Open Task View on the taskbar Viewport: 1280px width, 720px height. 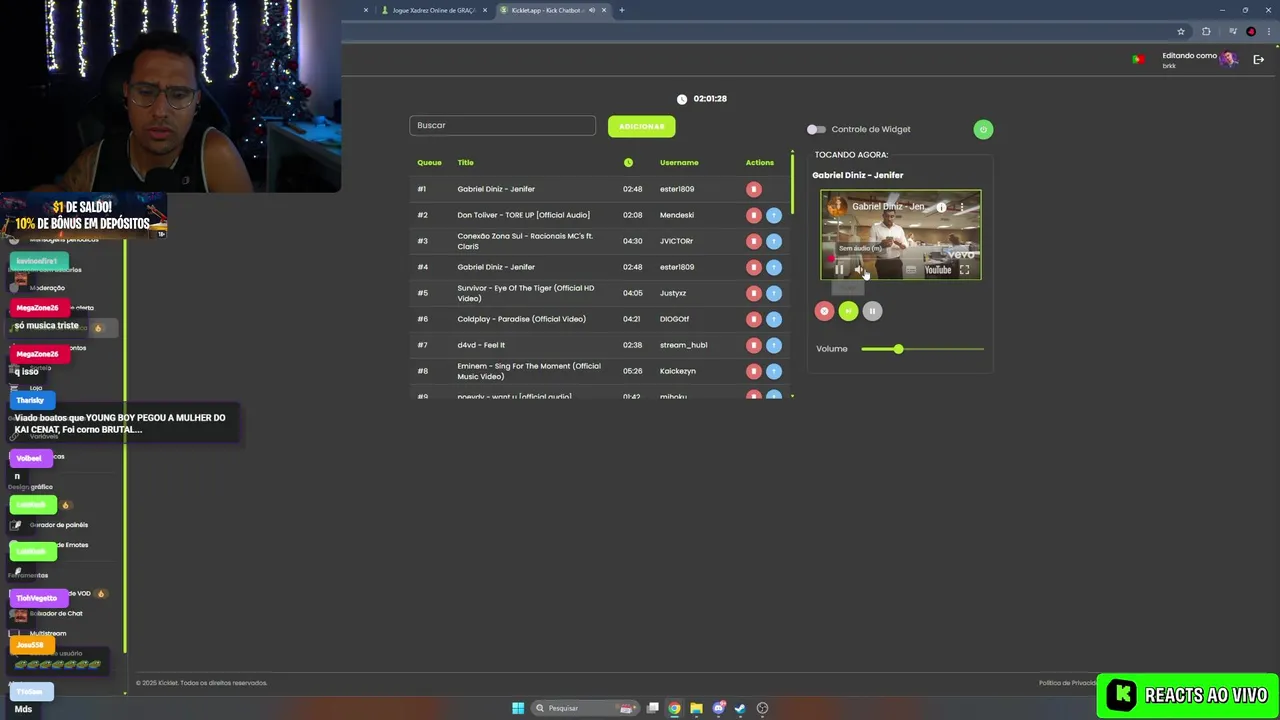pyautogui.click(x=653, y=708)
